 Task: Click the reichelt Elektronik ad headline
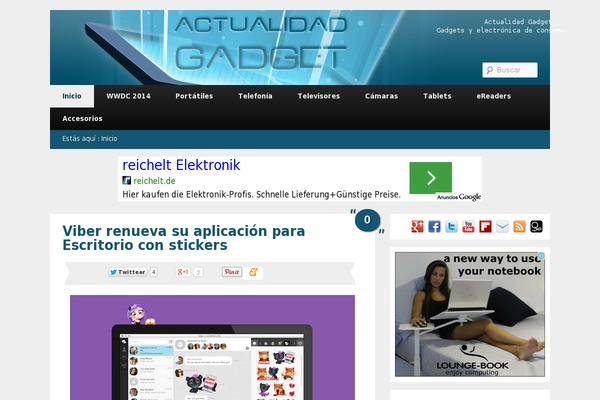(181, 165)
